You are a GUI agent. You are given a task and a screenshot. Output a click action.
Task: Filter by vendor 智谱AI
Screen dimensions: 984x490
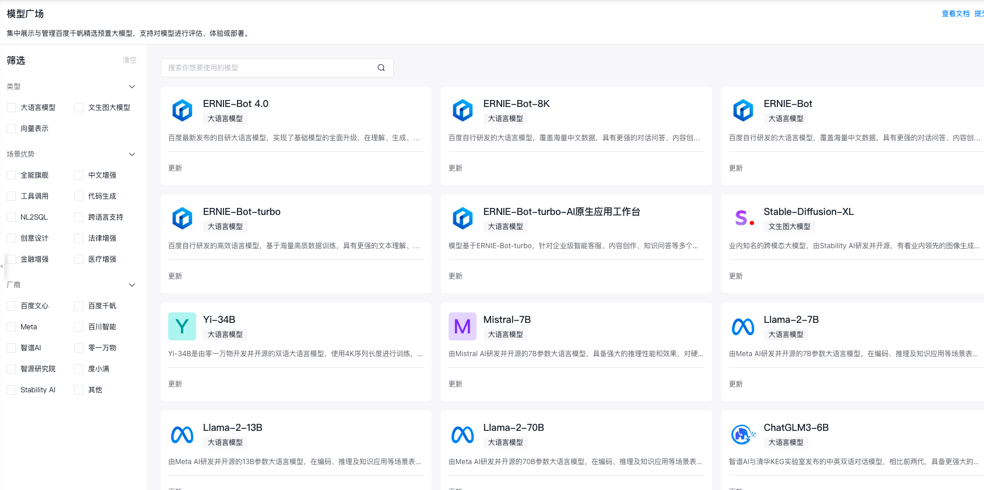tap(11, 348)
